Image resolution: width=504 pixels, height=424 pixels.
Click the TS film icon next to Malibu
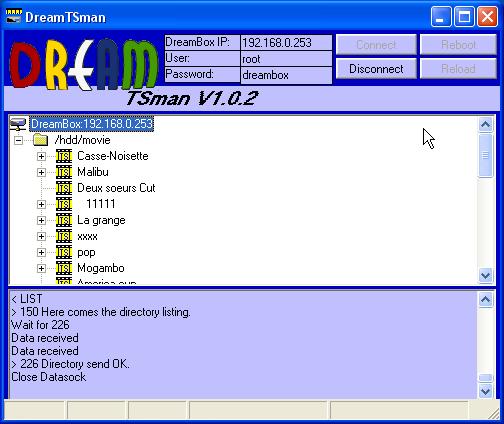click(64, 172)
